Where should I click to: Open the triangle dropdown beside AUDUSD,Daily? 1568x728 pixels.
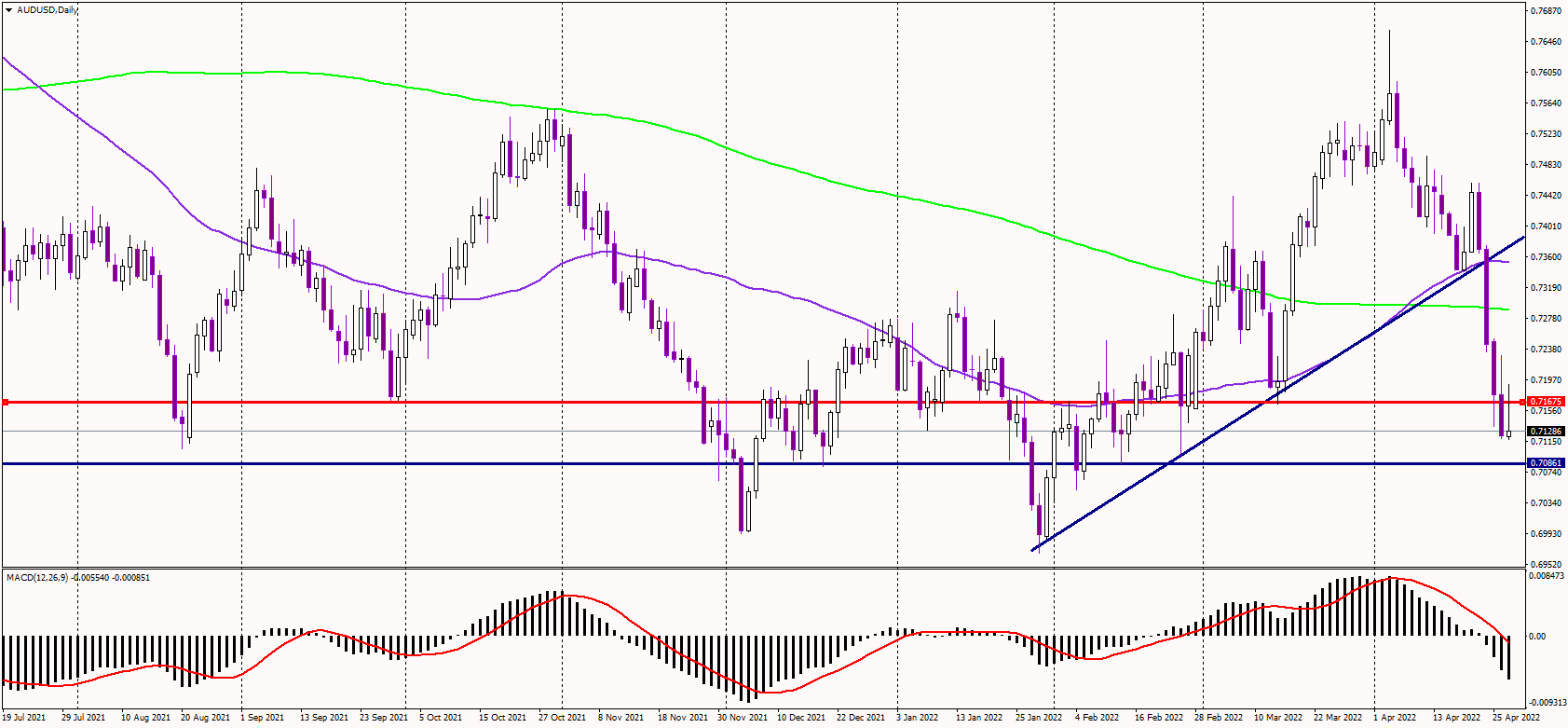point(9,9)
